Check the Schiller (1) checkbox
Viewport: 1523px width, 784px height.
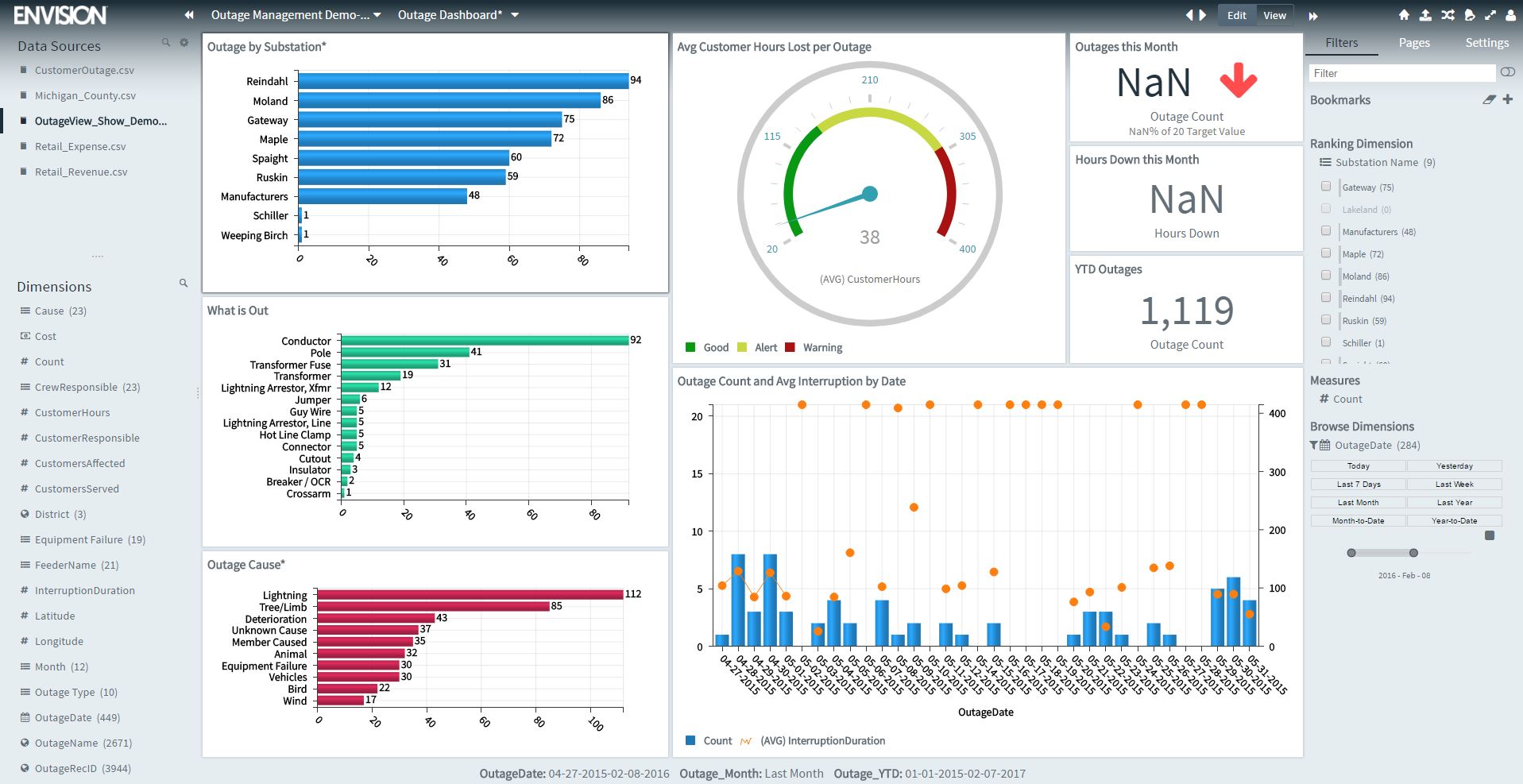pos(1325,342)
